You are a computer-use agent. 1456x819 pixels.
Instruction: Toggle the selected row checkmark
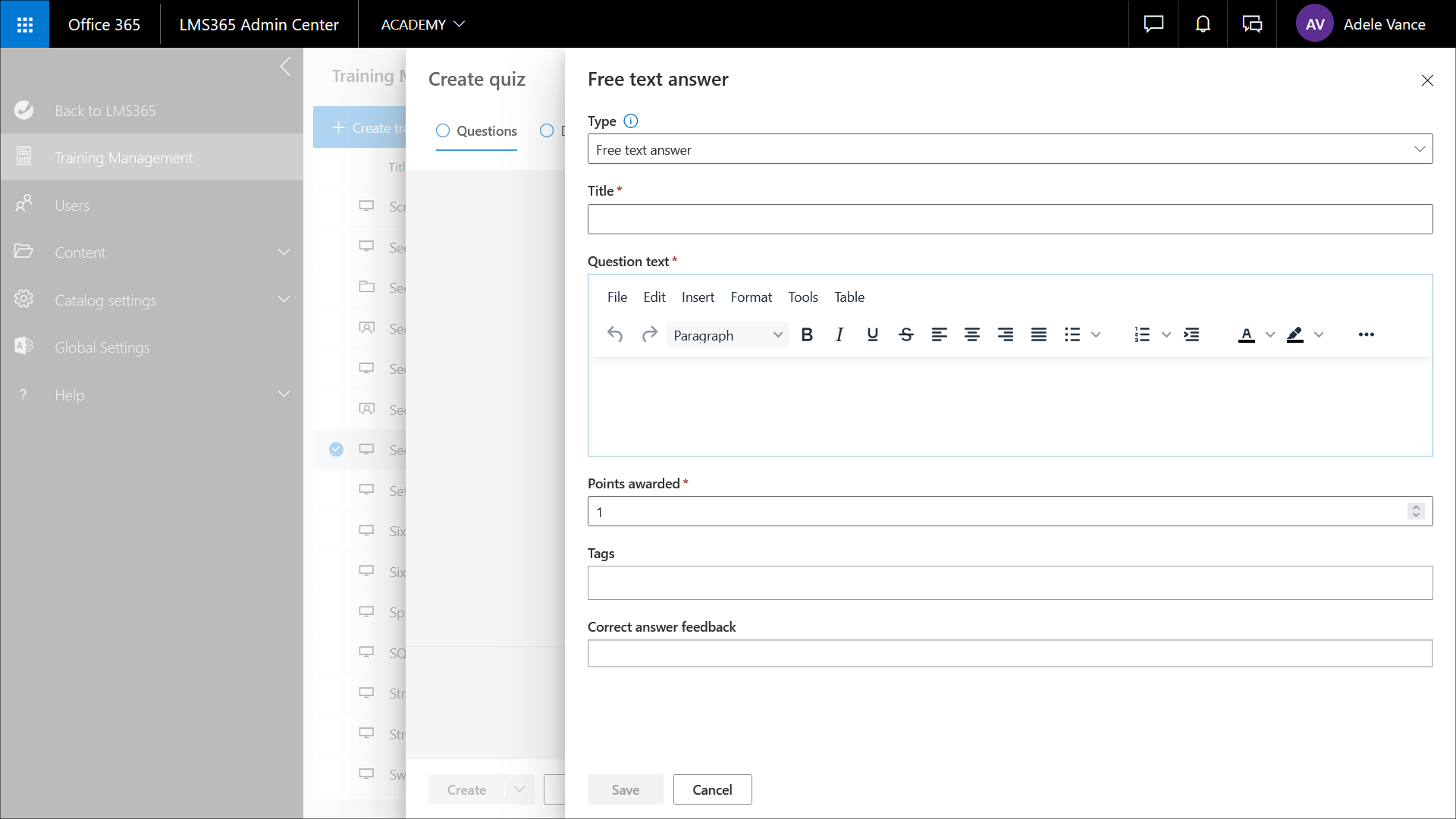(336, 450)
